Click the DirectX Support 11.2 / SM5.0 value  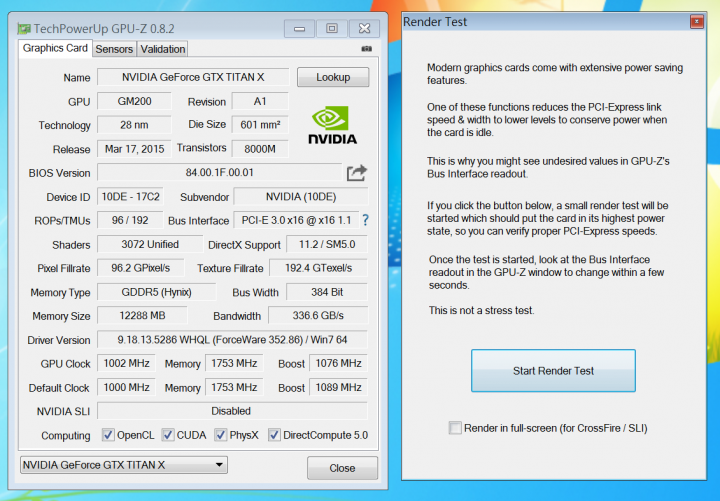tap(327, 244)
